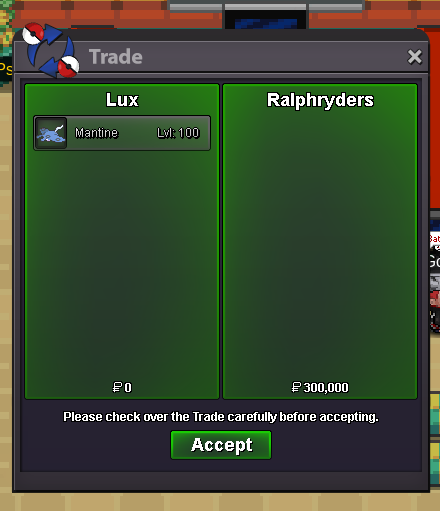This screenshot has width=440, height=511.
Task: Click Lux's 0 money offer amount
Action: pyautogui.click(x=128, y=388)
